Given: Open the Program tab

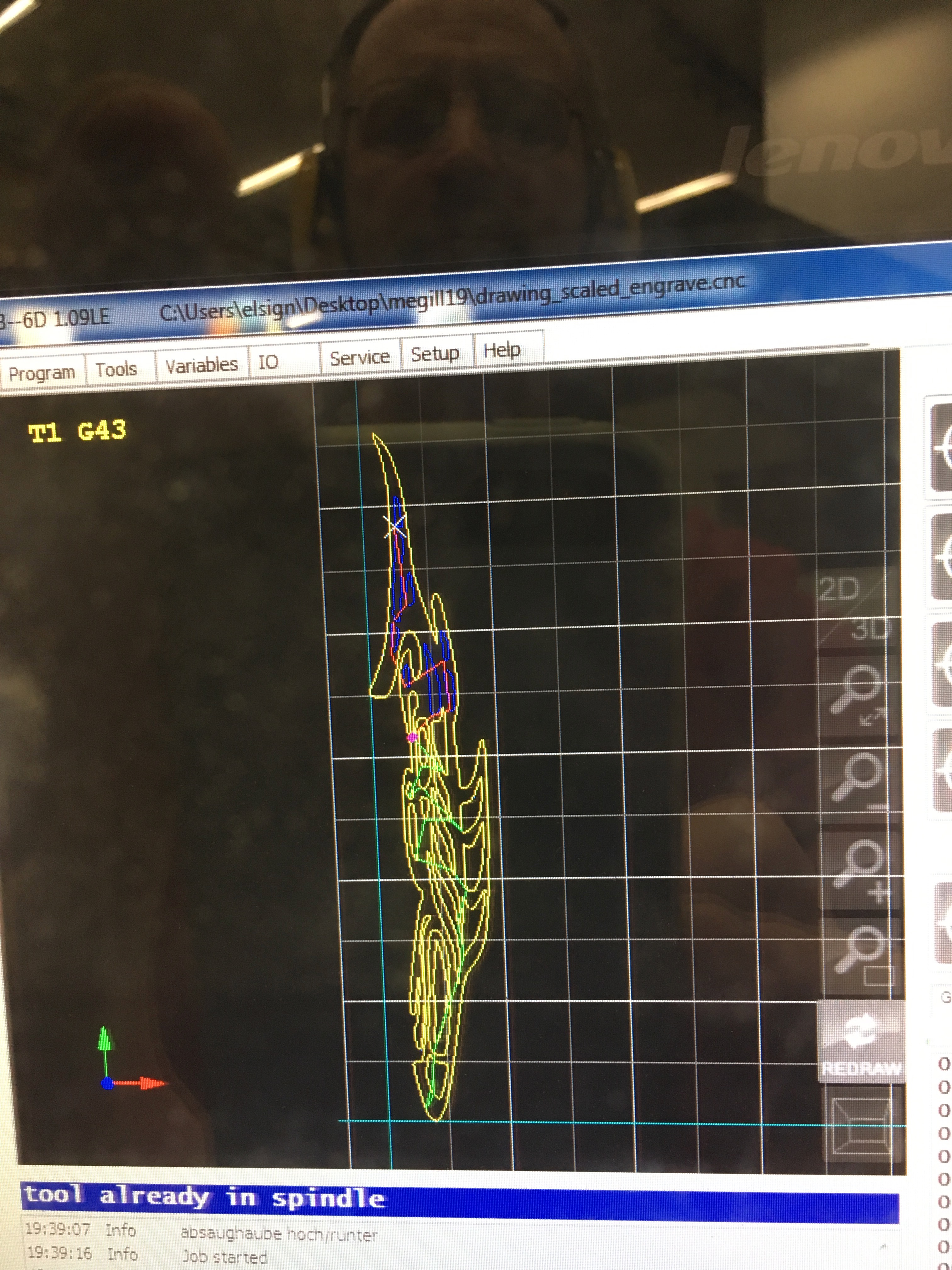Looking at the screenshot, I should [42, 373].
